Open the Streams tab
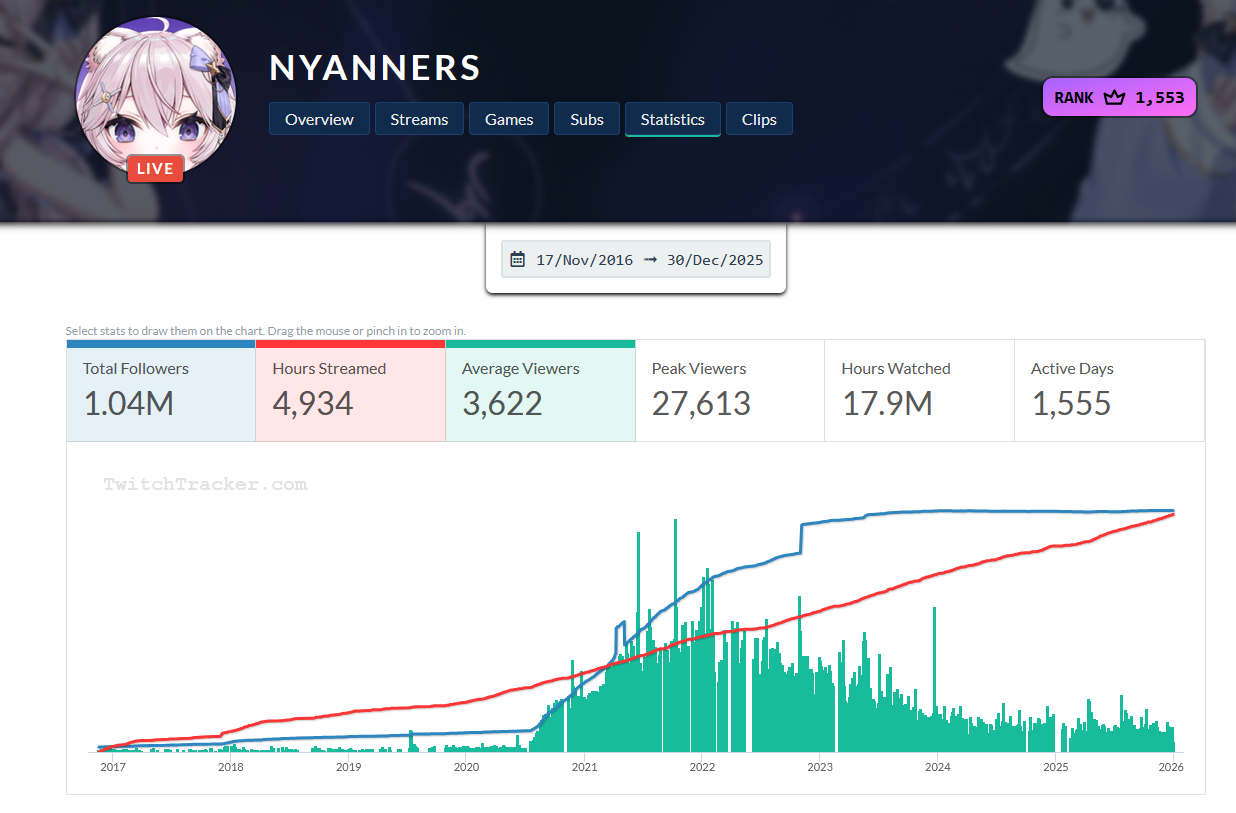Image resolution: width=1236 pixels, height=813 pixels. (419, 119)
